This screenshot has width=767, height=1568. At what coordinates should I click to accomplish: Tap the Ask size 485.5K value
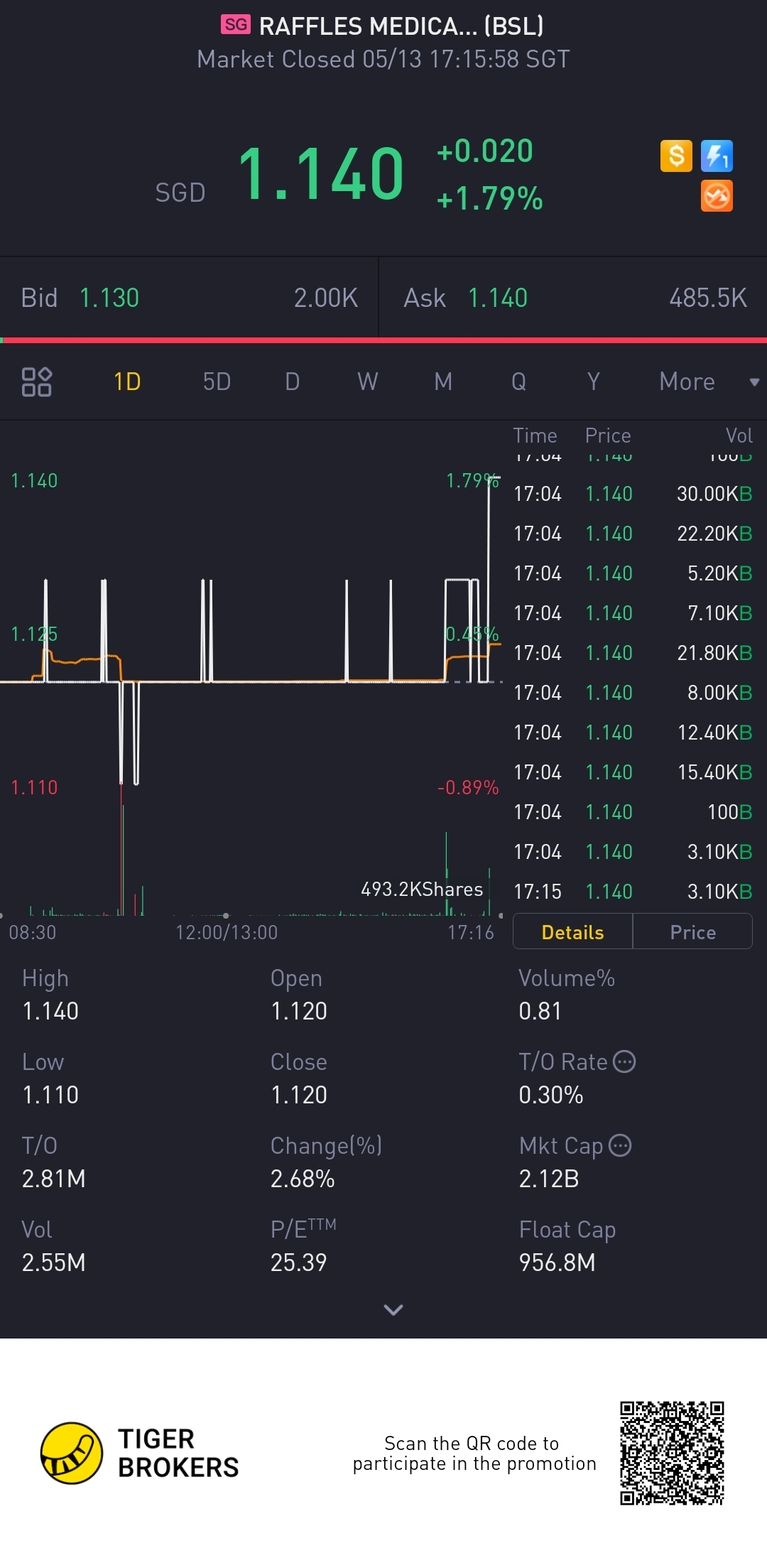(x=708, y=298)
